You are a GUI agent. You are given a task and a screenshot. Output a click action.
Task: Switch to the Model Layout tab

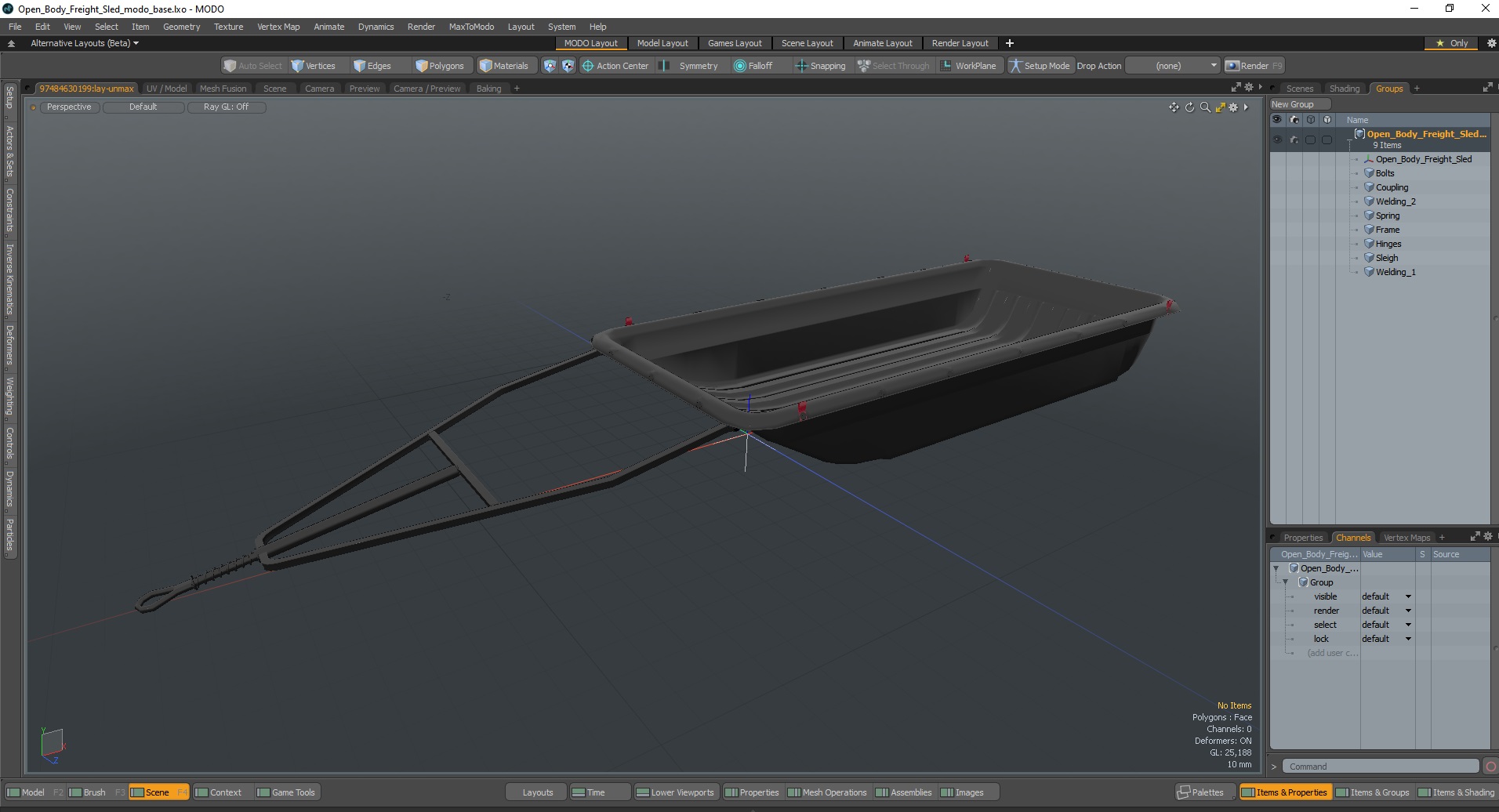pyautogui.click(x=662, y=43)
